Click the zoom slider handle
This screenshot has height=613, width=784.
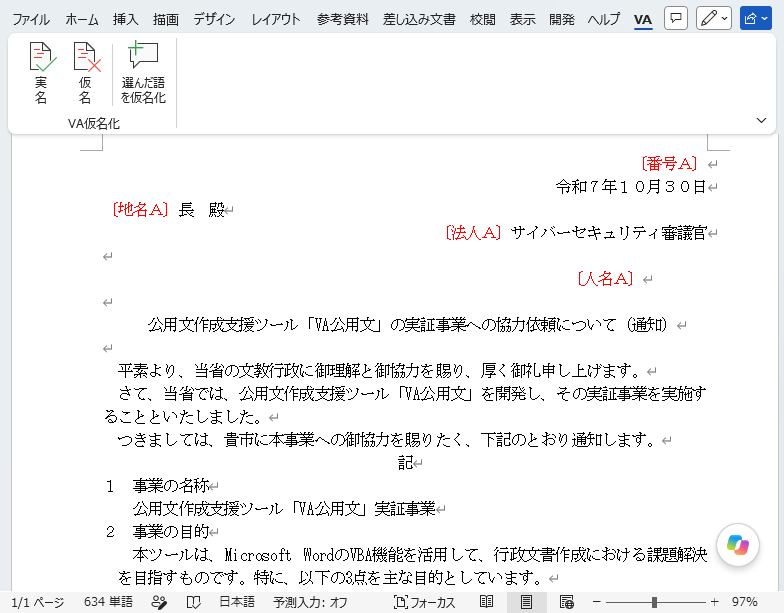[x=654, y=602]
